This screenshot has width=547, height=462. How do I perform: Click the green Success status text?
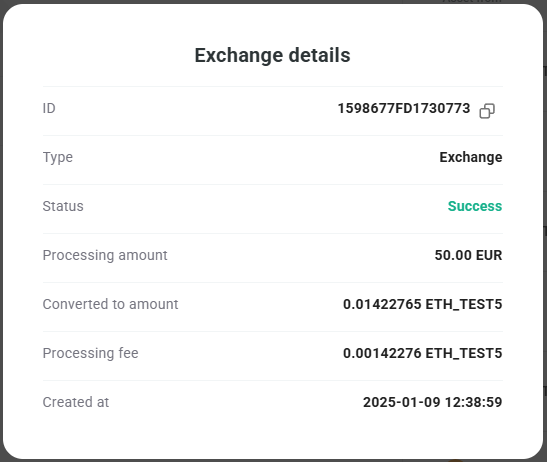pos(475,206)
